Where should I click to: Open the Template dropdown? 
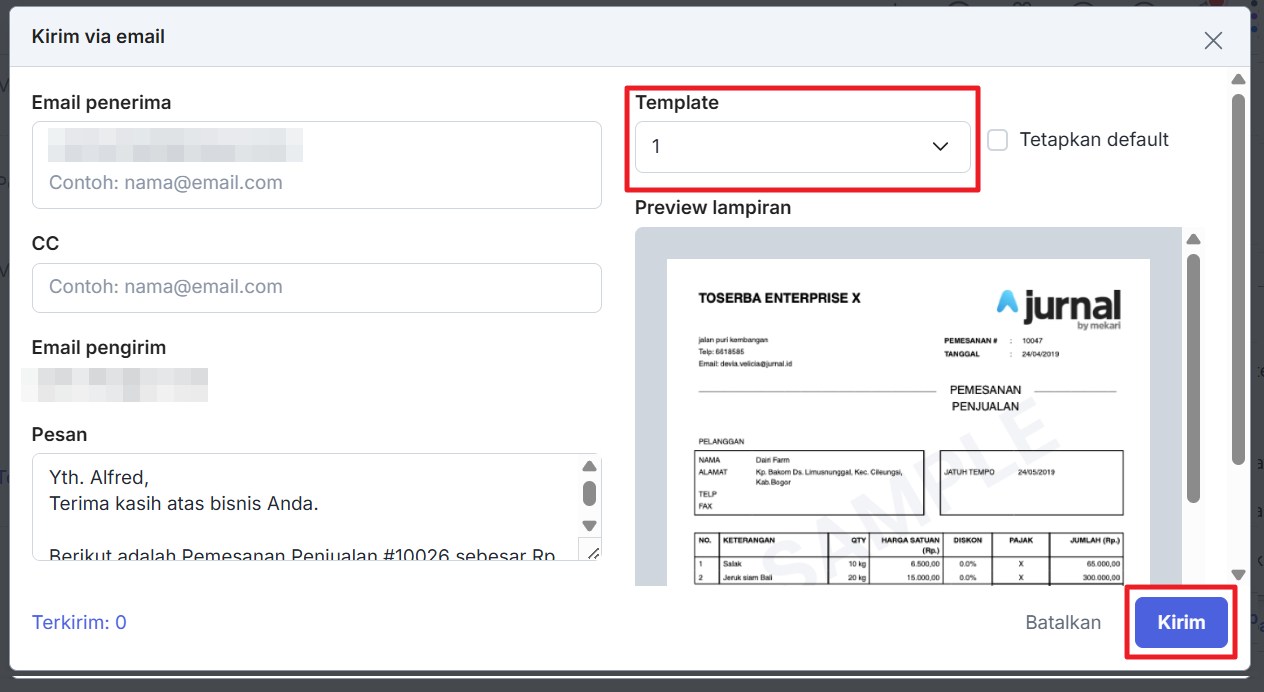pos(802,147)
